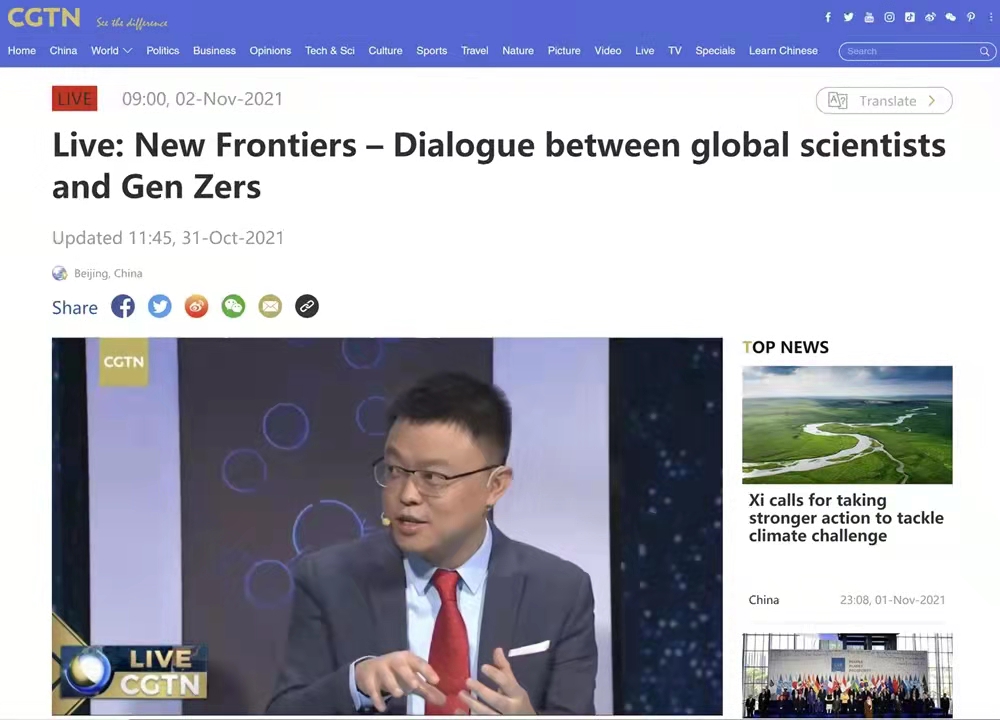Open CGTN's Pinterest page from header
The height and width of the screenshot is (720, 1000).
pyautogui.click(x=971, y=17)
